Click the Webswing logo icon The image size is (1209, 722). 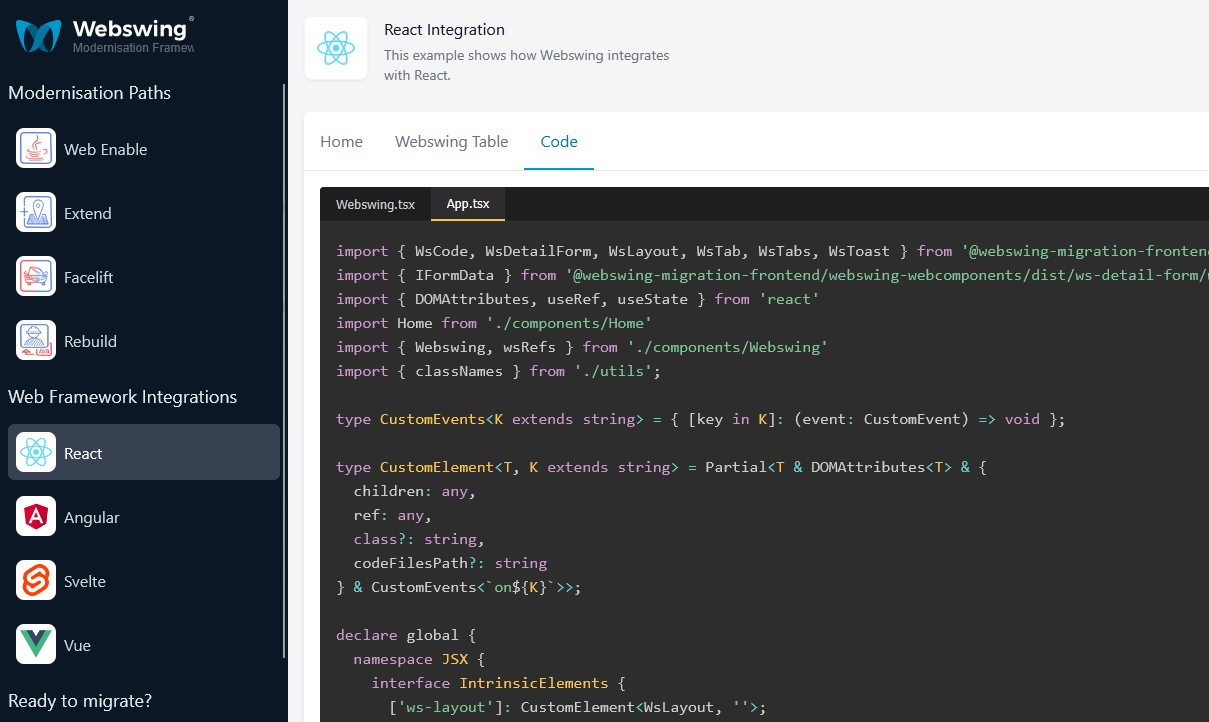[39, 36]
